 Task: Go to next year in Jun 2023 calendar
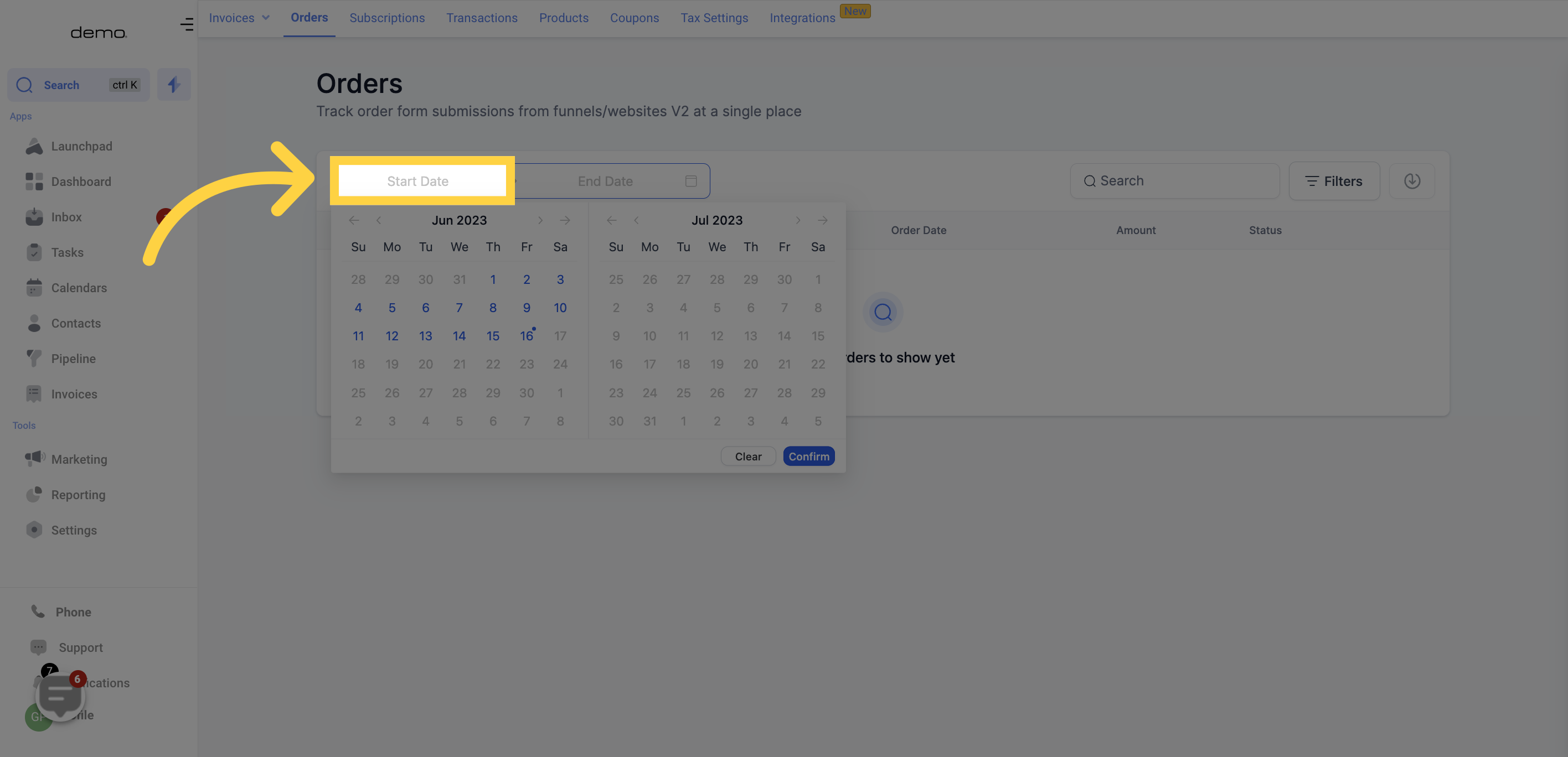coord(565,220)
